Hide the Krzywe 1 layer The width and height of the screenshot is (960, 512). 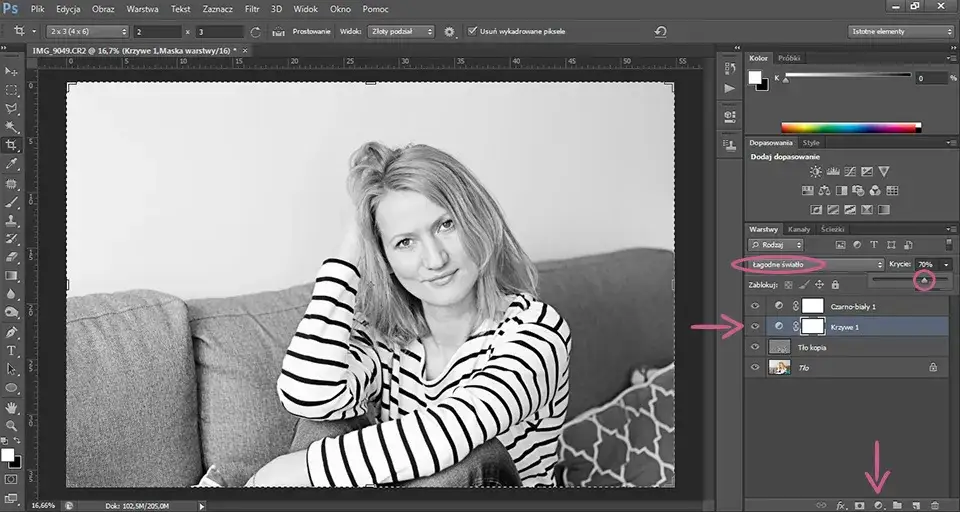click(755, 326)
